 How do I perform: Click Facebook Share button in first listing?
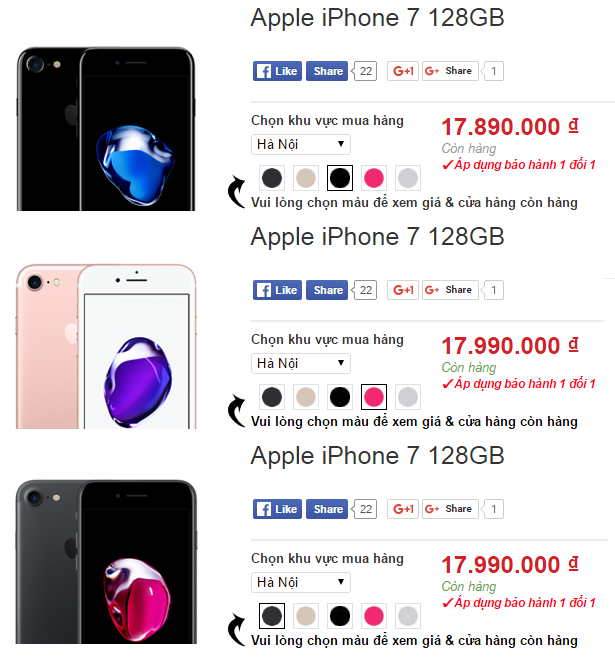327,71
